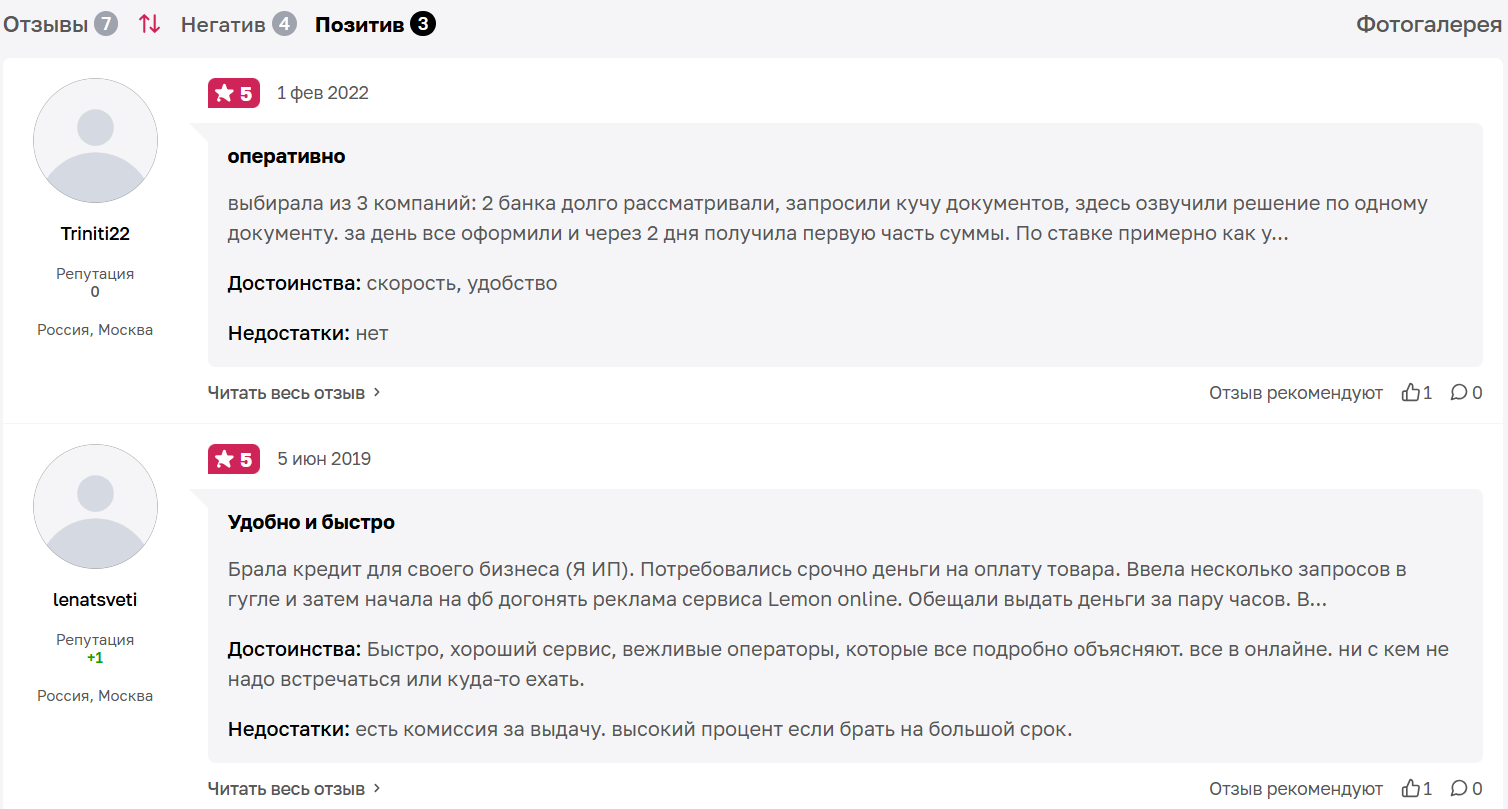The image size is (1508, 809).
Task: Click the chevron after Triniti22's Читать весь отзыв
Action: pyautogui.click(x=377, y=393)
